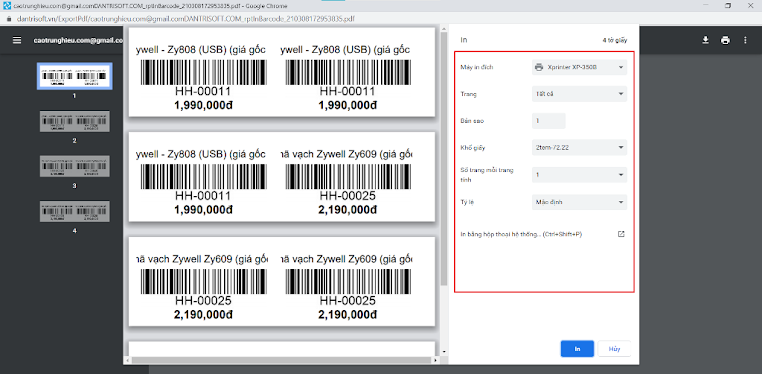Click In bằng hộp thoại hệ thống link

tap(521, 234)
